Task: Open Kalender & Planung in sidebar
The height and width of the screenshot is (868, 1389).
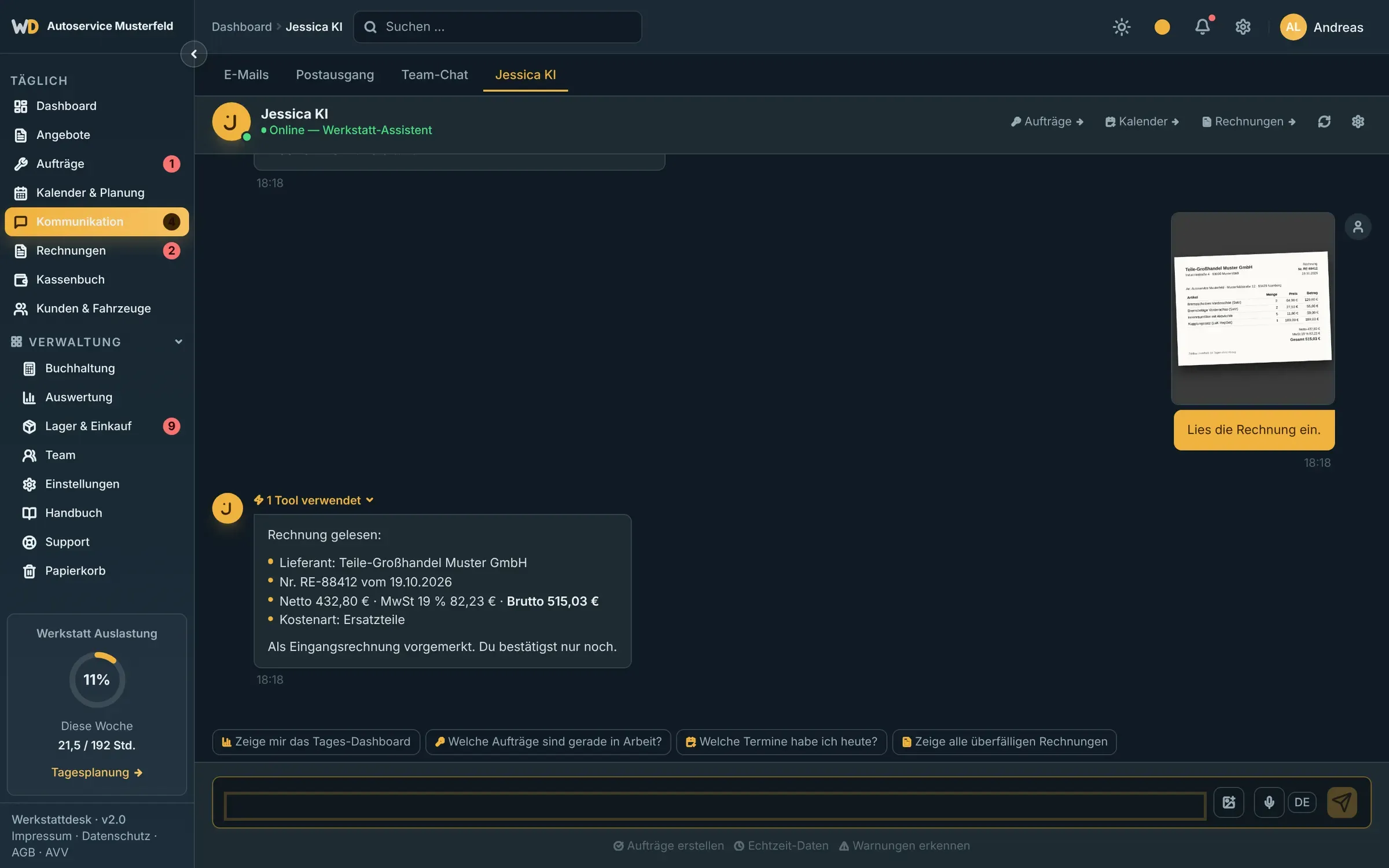Action: (x=97, y=193)
